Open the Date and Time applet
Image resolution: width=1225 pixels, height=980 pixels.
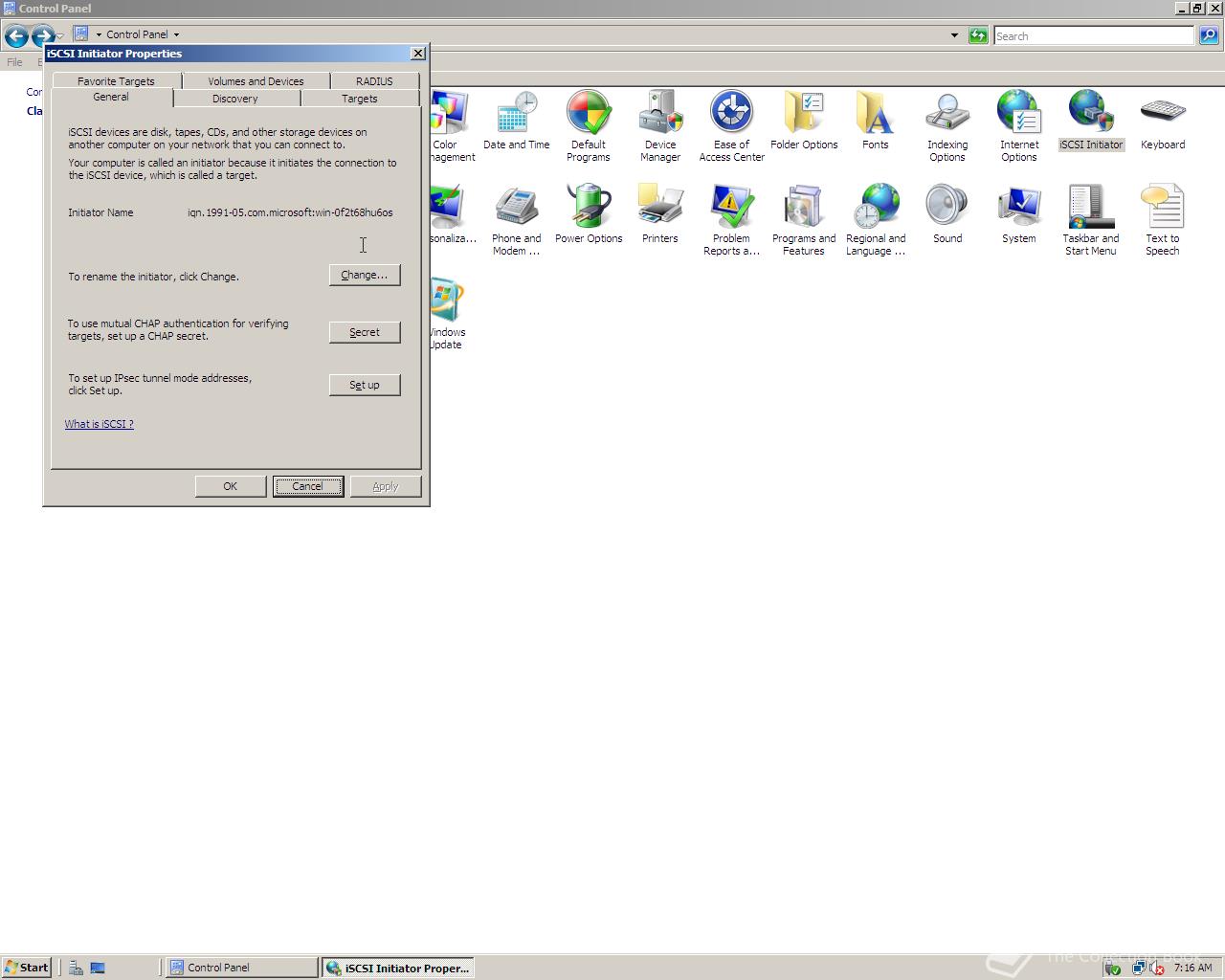[517, 122]
